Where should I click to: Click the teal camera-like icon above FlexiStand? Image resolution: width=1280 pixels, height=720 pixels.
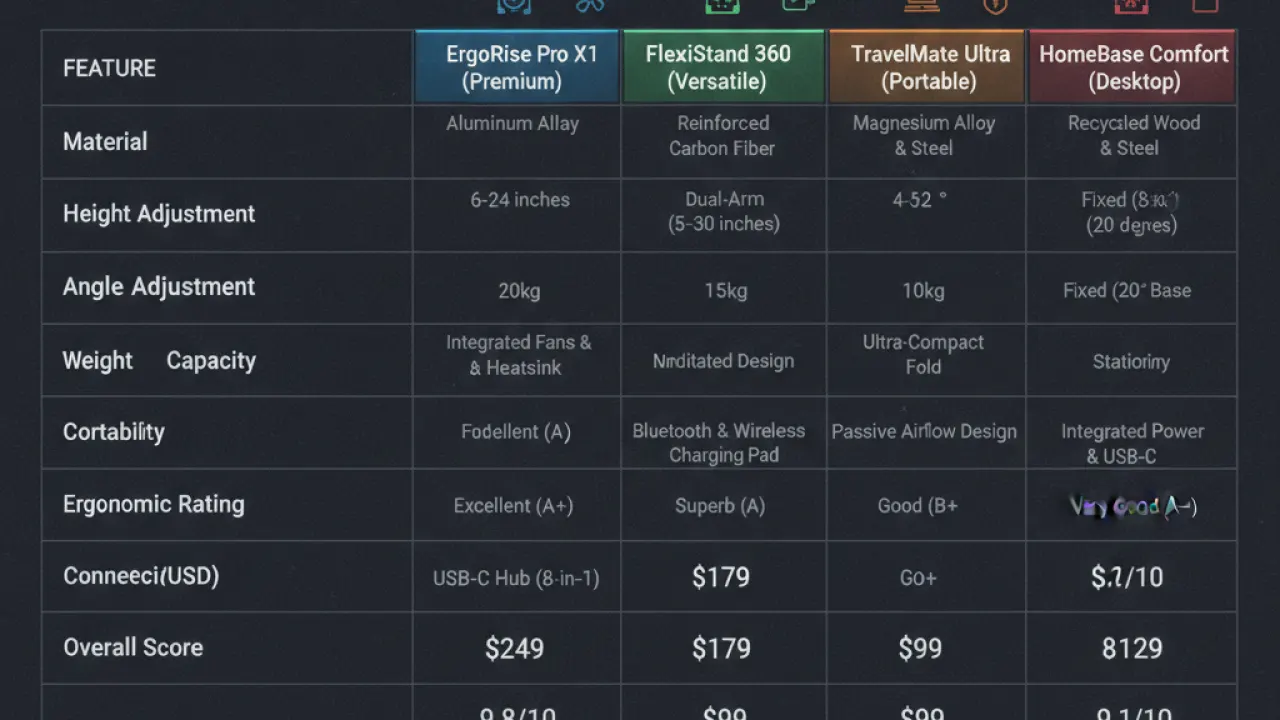tap(798, 5)
